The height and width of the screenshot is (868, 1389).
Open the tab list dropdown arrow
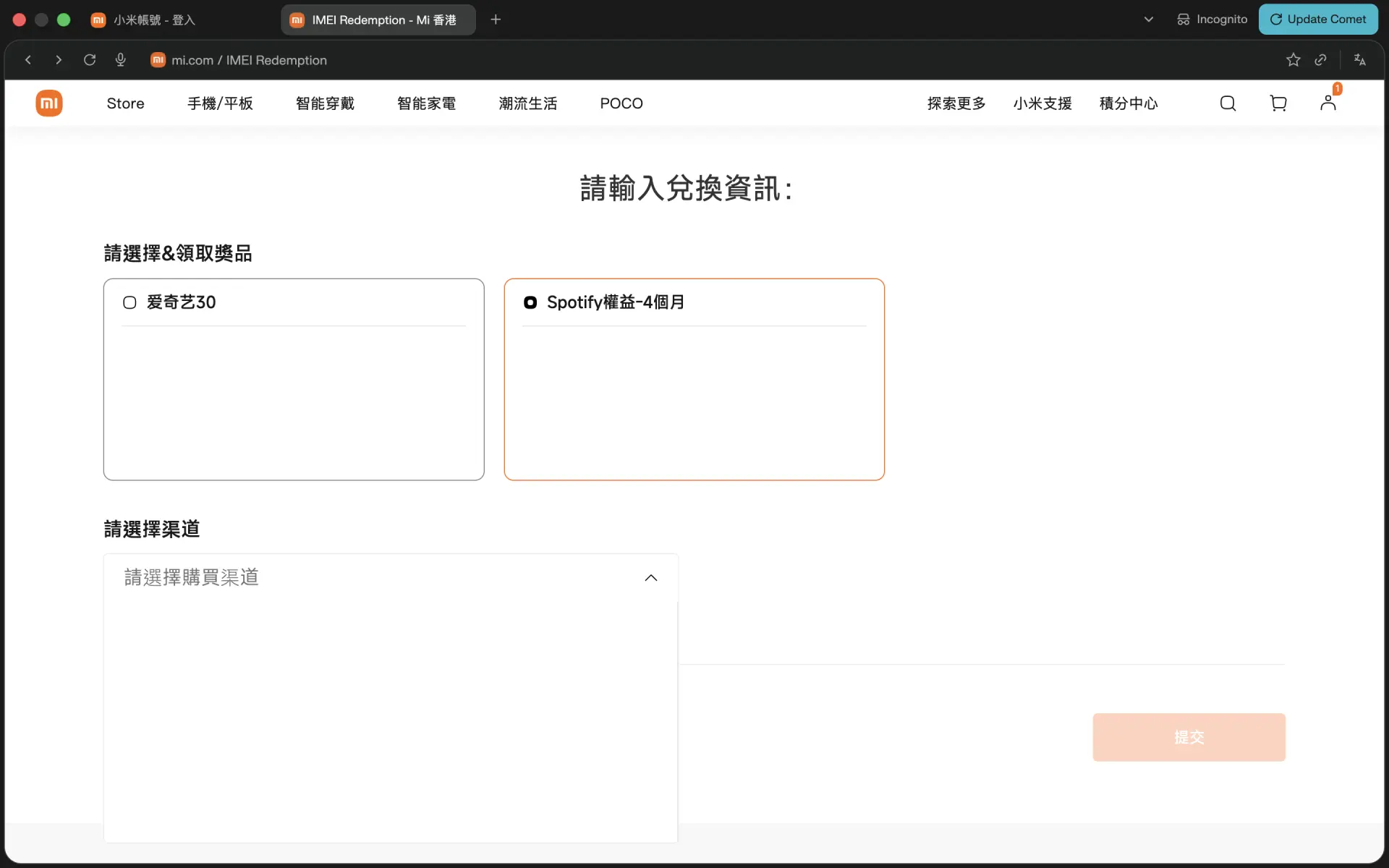tap(1149, 20)
